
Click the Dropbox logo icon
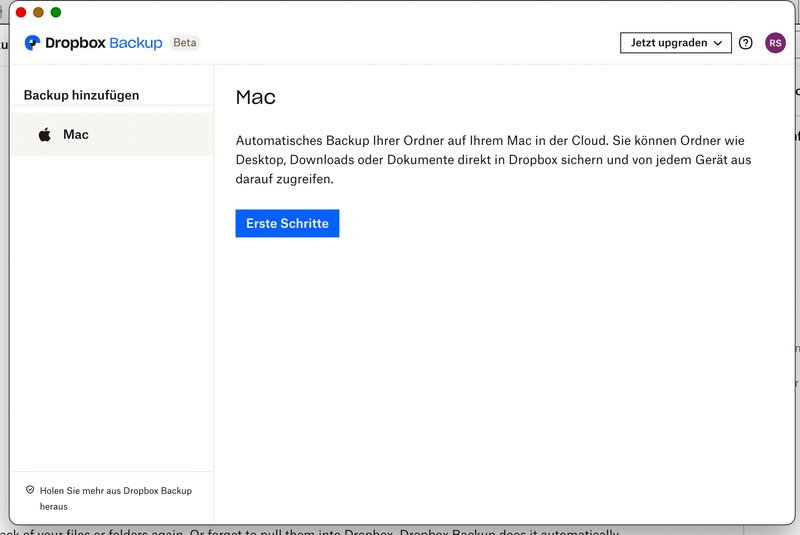[32, 43]
